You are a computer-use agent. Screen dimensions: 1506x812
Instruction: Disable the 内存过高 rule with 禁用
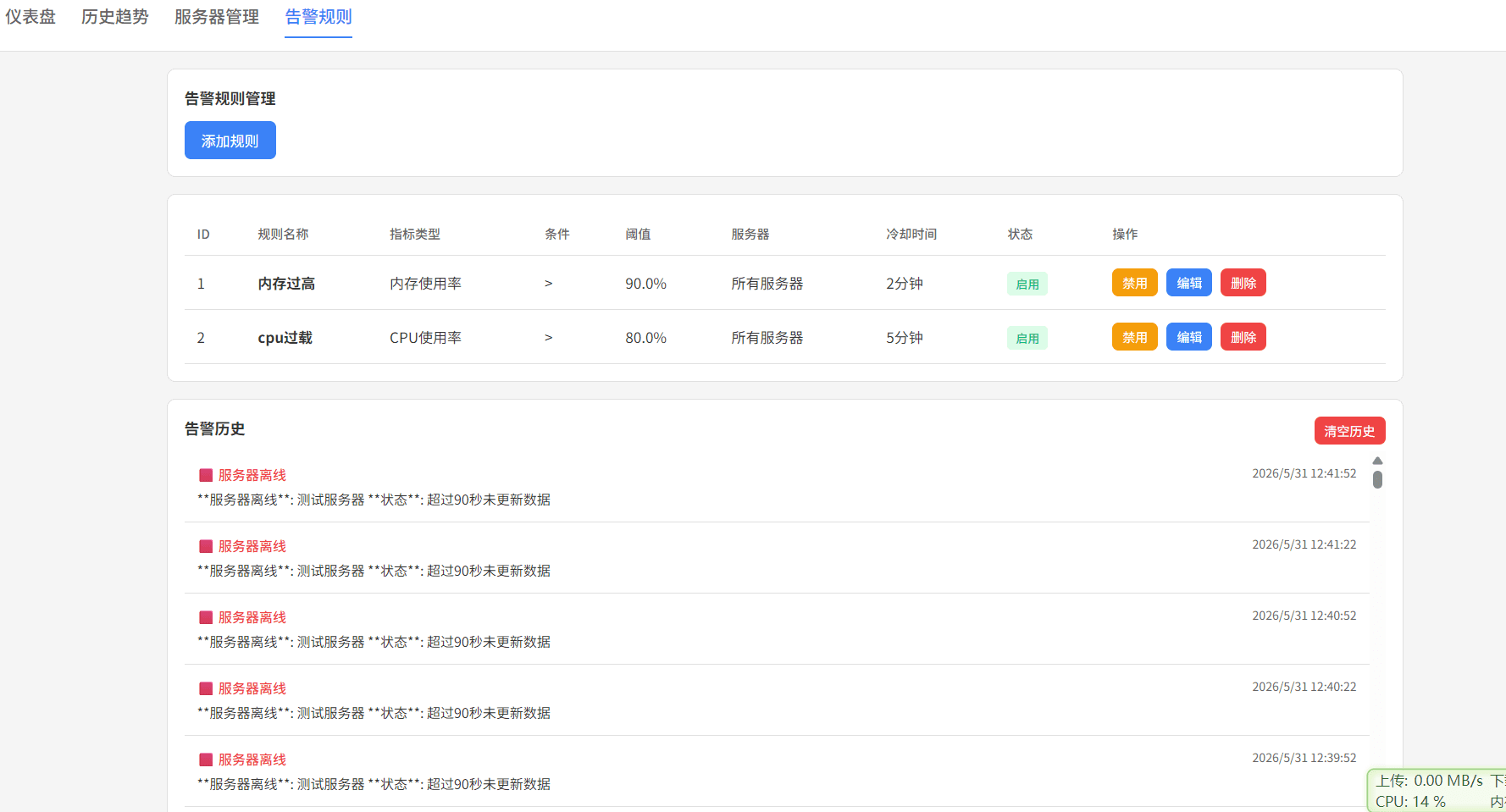(1135, 283)
